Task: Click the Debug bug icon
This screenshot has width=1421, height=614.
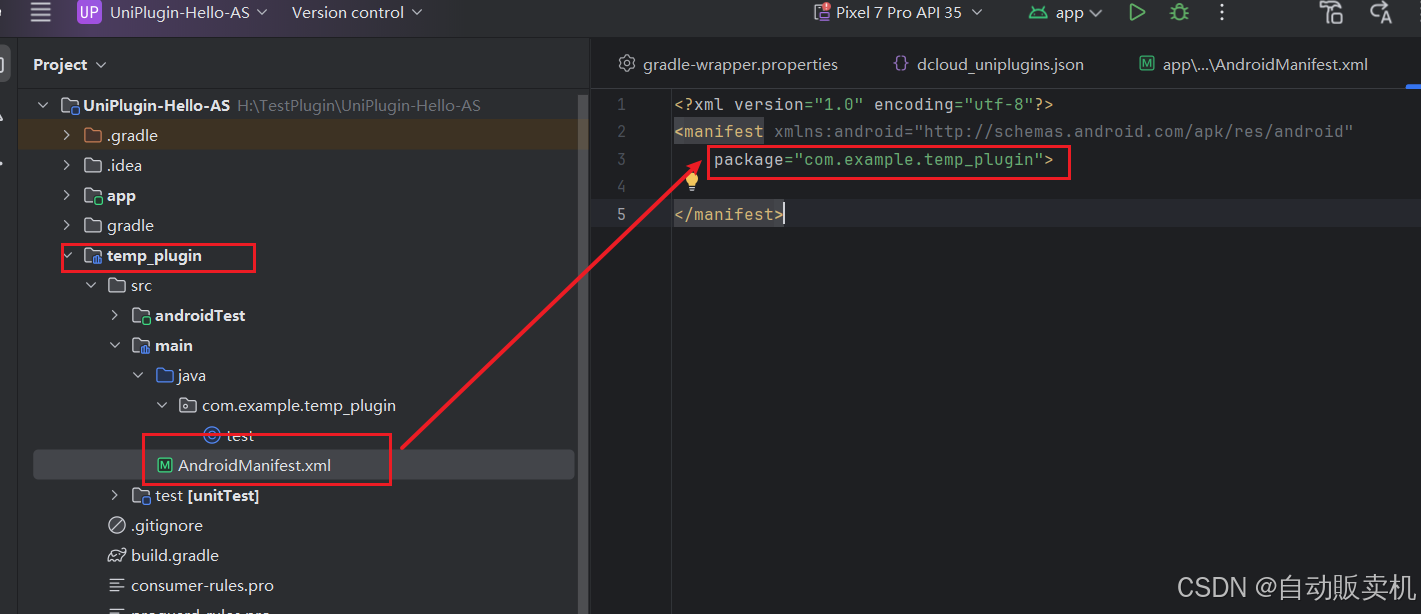Action: coord(1180,12)
